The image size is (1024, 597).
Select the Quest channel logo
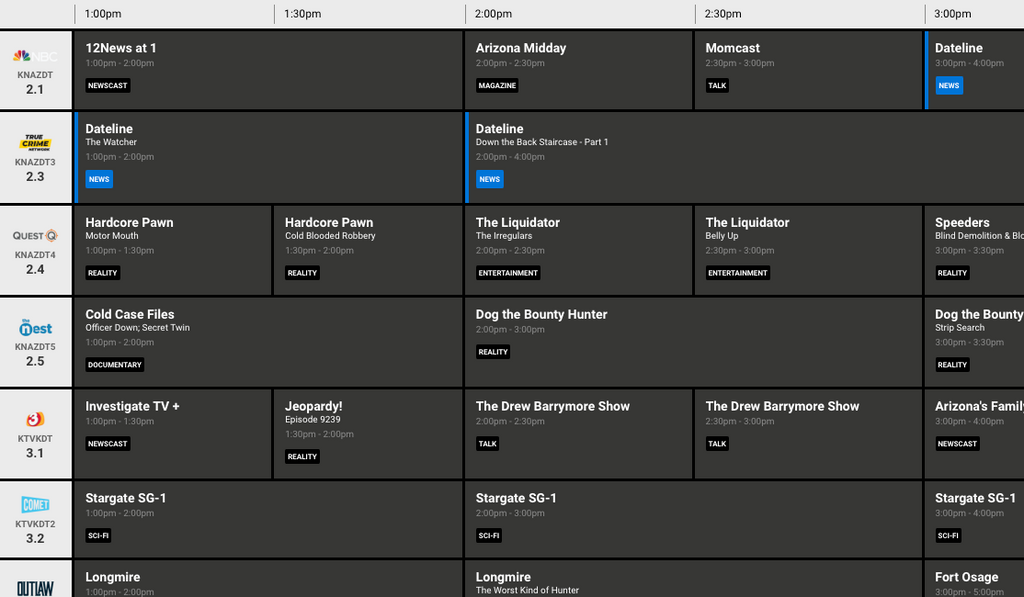click(35, 236)
